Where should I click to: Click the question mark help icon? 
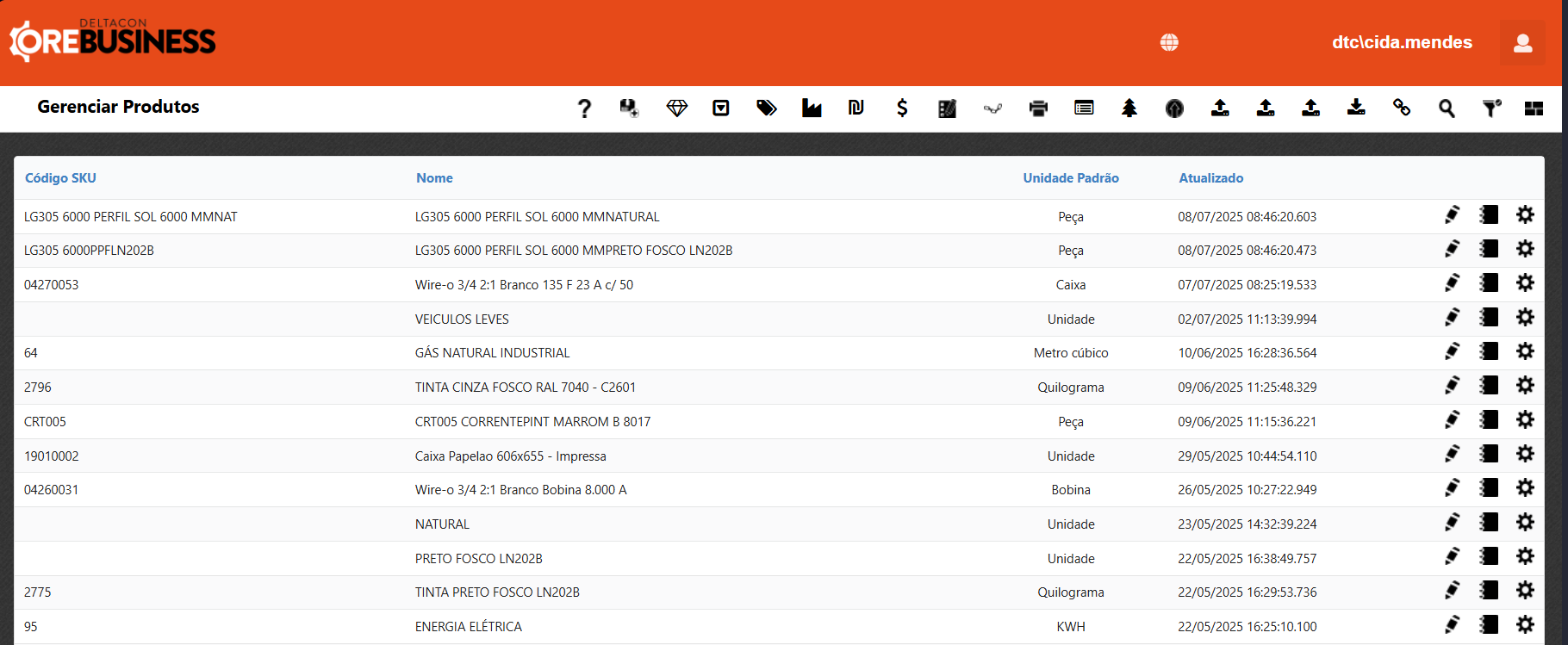click(x=584, y=109)
